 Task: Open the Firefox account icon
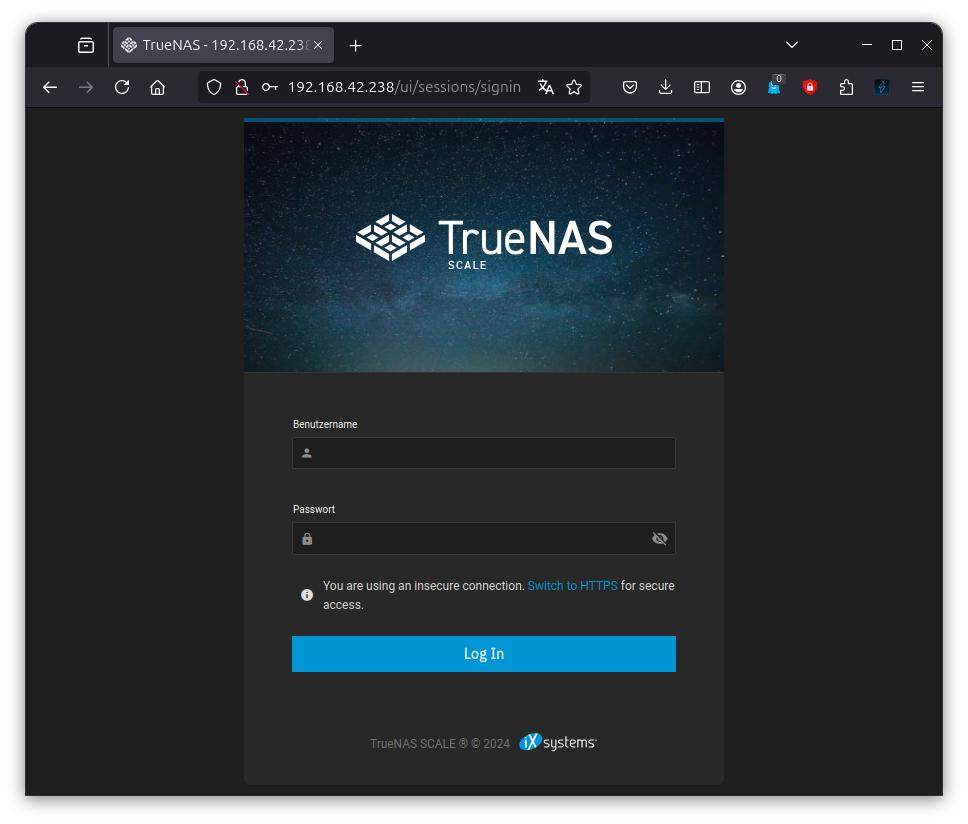click(738, 87)
